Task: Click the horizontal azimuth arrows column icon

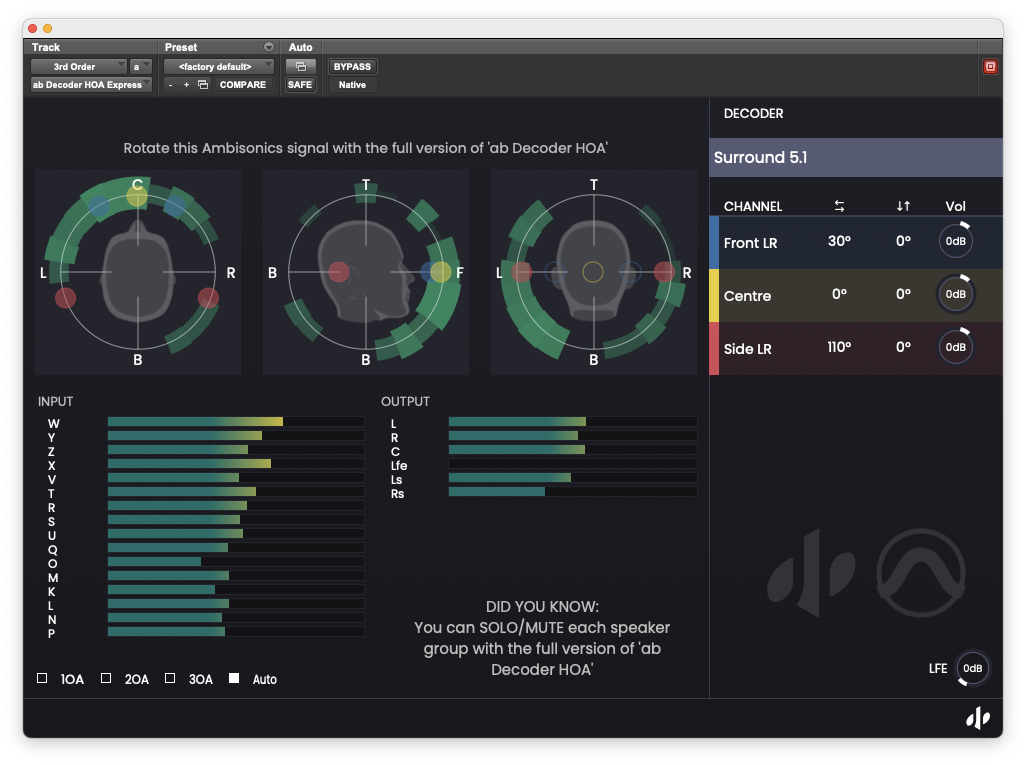Action: click(839, 206)
